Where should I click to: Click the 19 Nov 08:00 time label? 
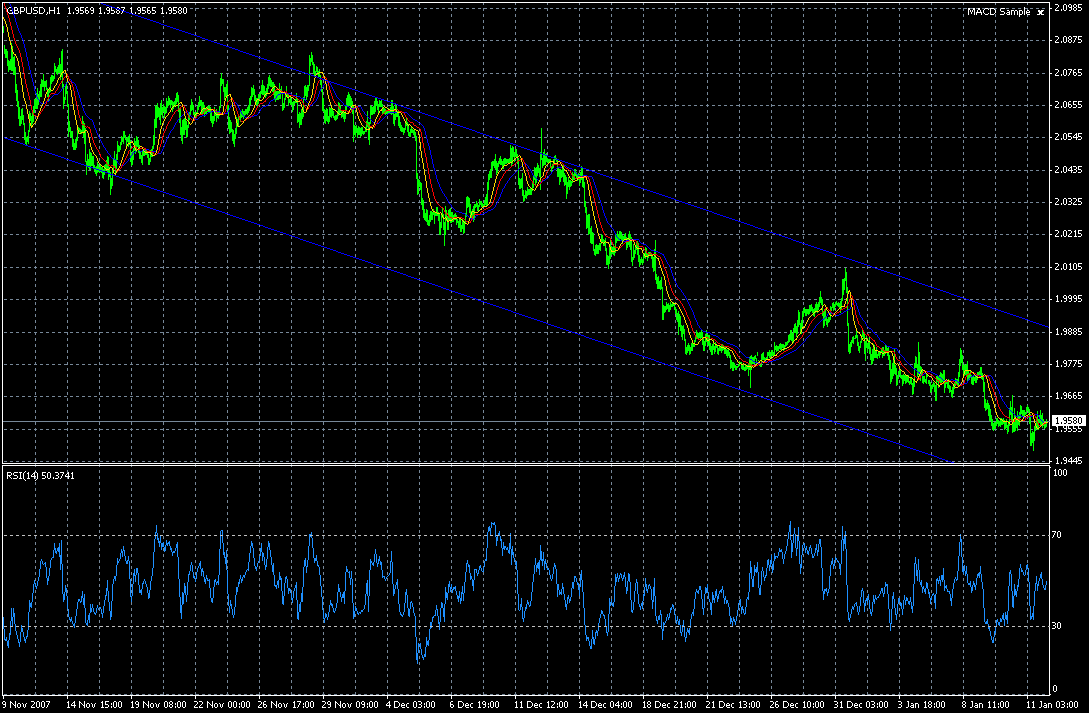[x=158, y=705]
